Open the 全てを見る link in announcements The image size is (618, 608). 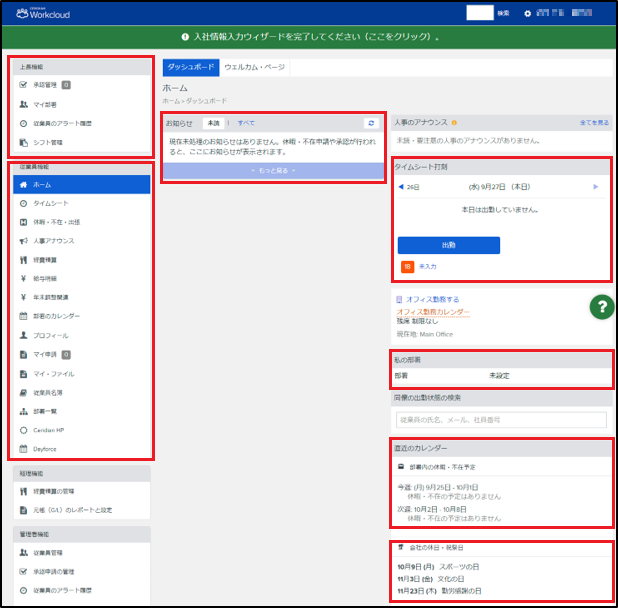pyautogui.click(x=594, y=123)
